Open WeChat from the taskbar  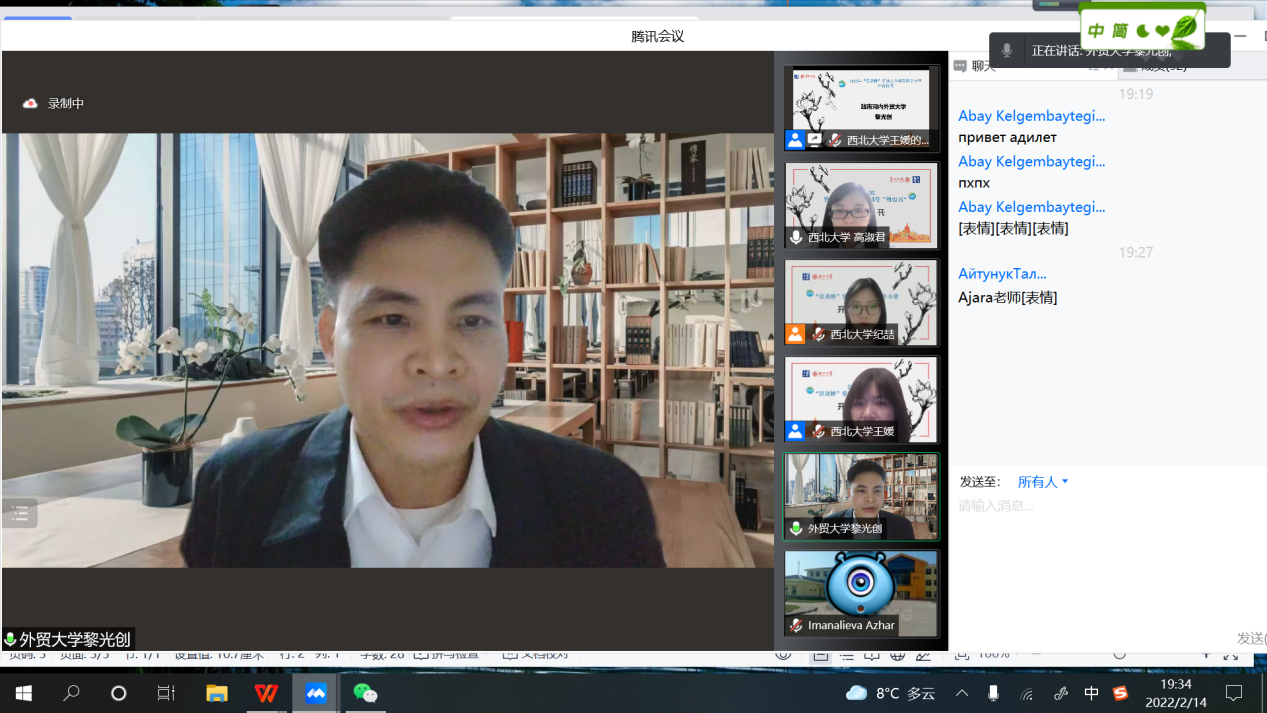pos(365,693)
